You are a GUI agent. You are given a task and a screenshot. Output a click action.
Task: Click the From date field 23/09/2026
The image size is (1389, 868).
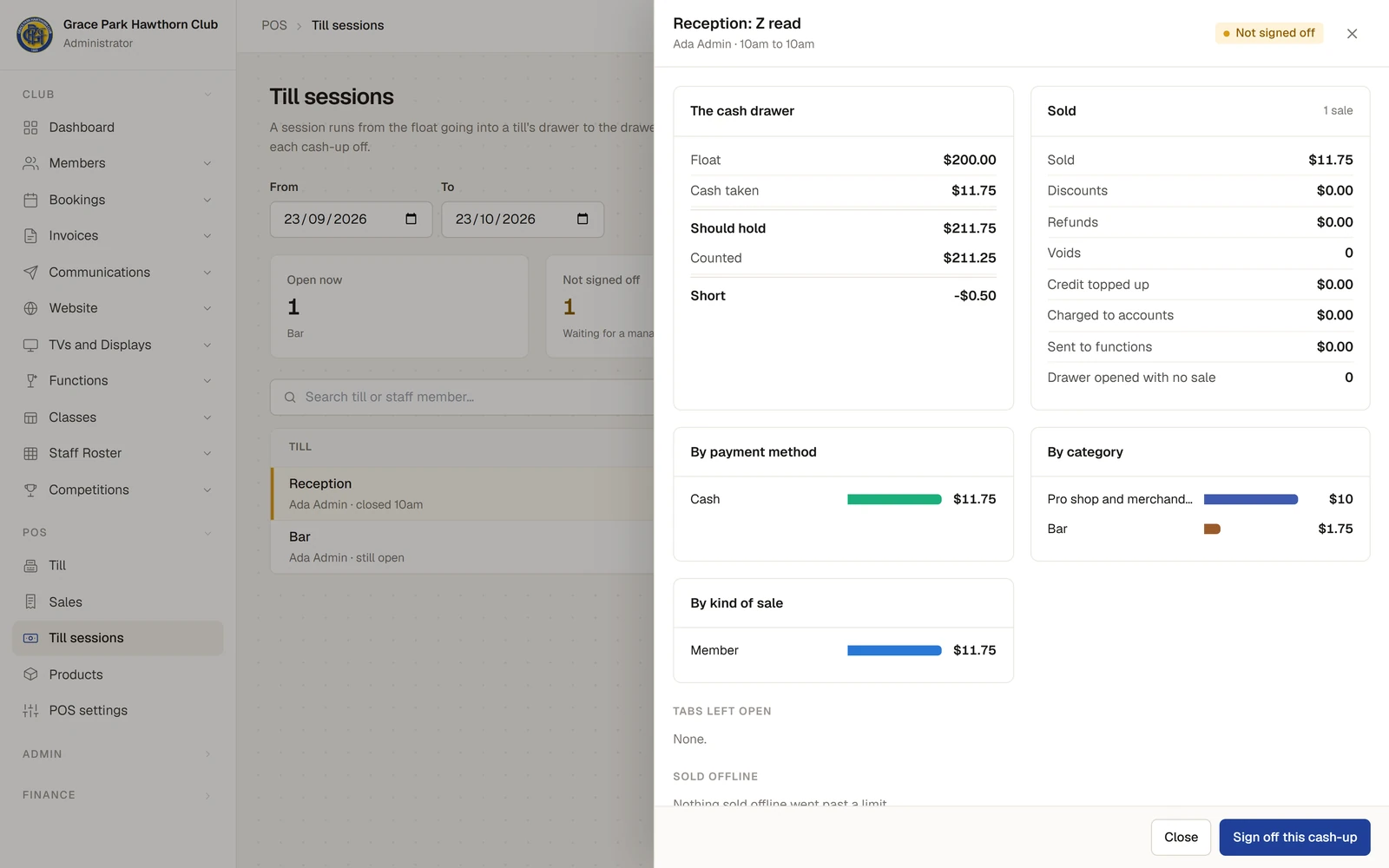[351, 220]
